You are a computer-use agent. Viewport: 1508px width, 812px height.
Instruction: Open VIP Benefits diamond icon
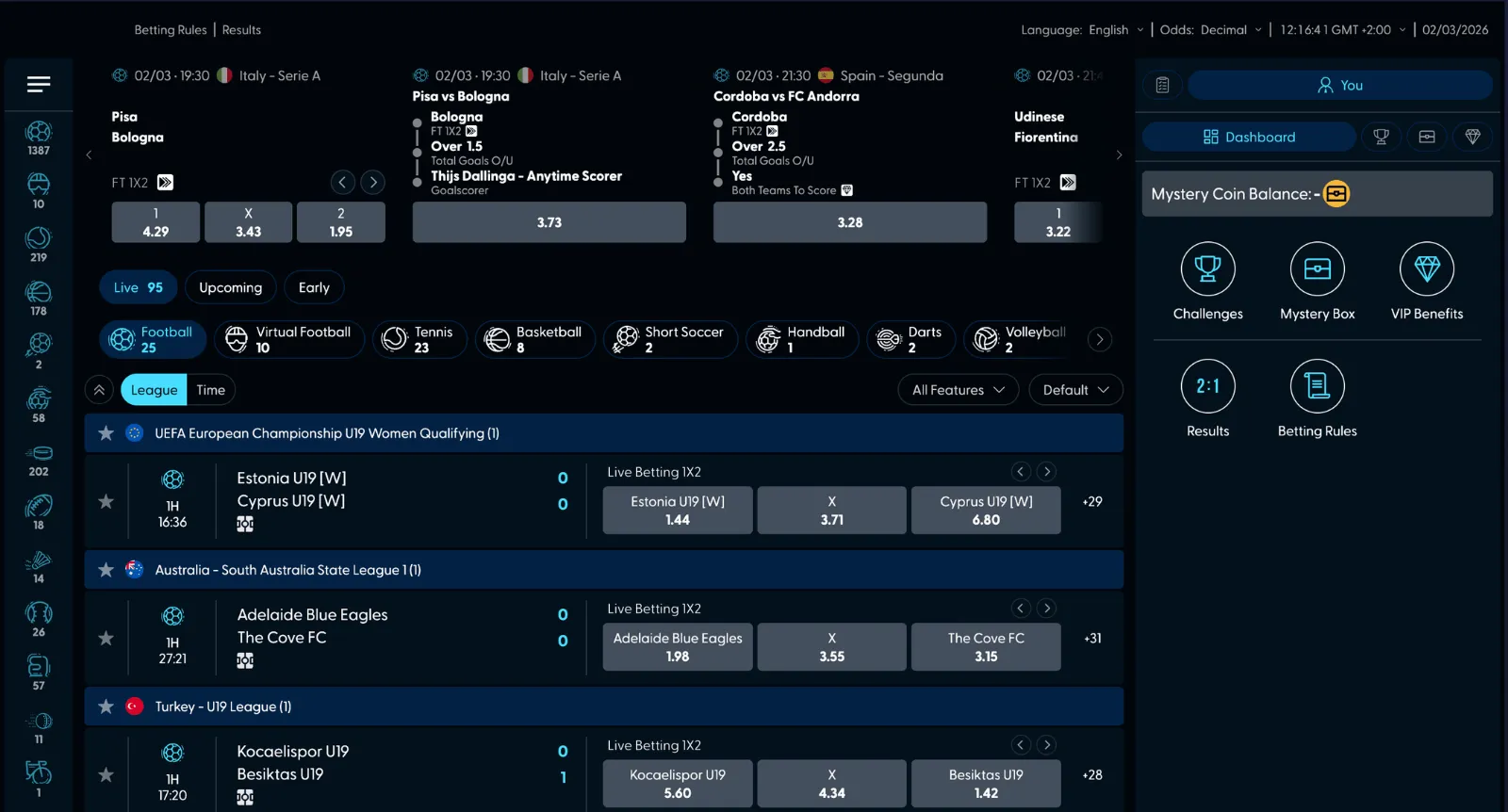click(x=1426, y=269)
